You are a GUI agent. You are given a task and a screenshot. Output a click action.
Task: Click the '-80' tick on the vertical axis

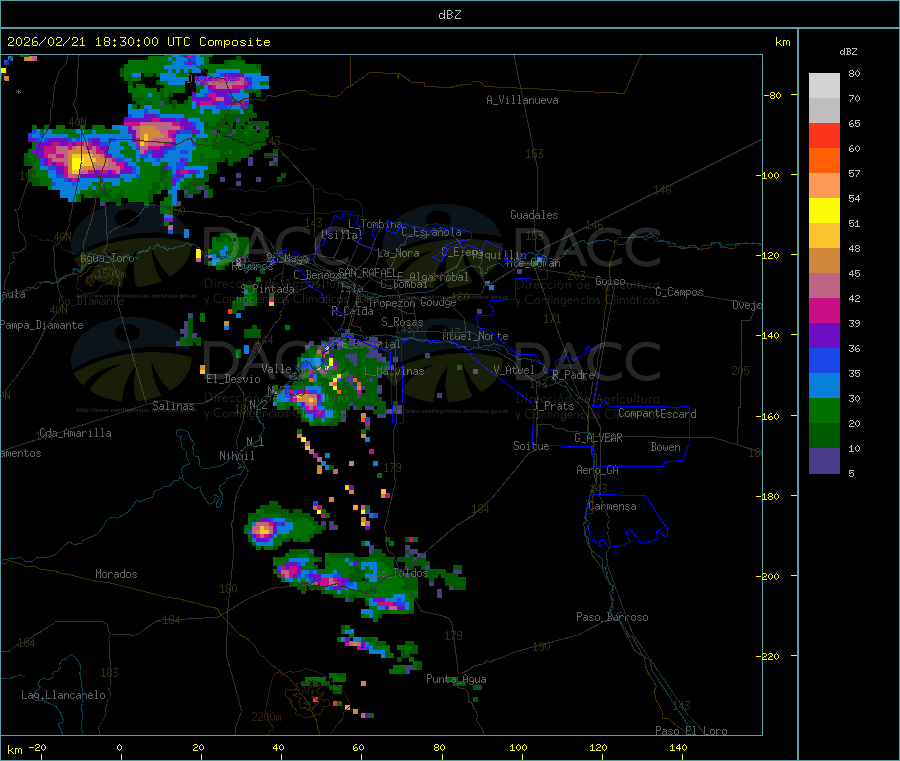coord(773,95)
